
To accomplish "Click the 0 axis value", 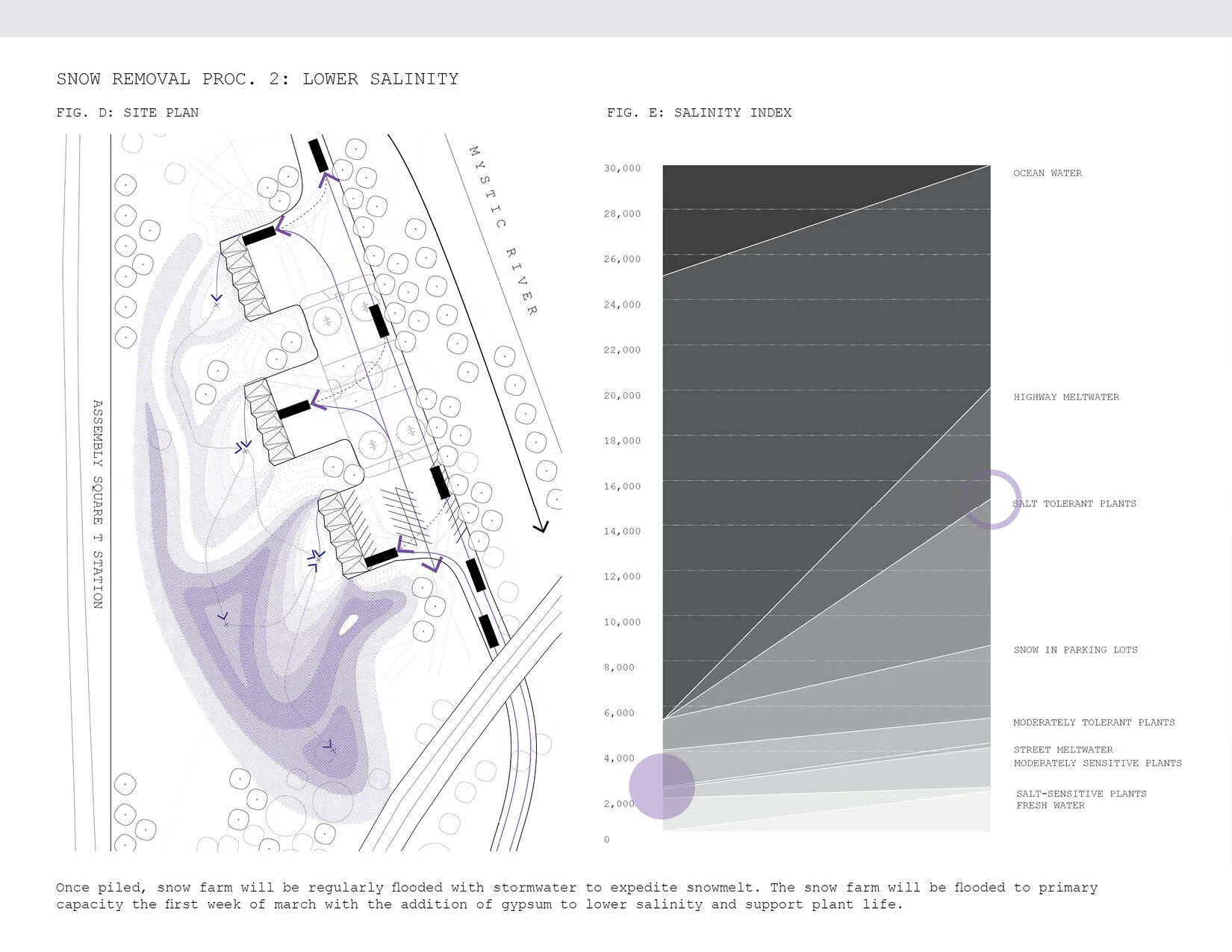I will tap(606, 840).
